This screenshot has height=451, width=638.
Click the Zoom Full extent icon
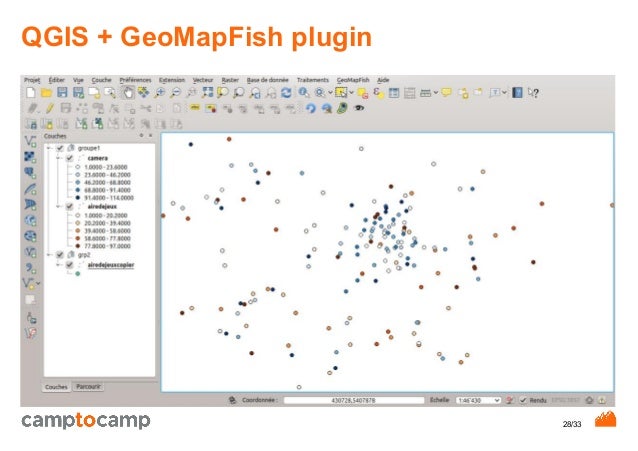pyautogui.click(x=207, y=93)
